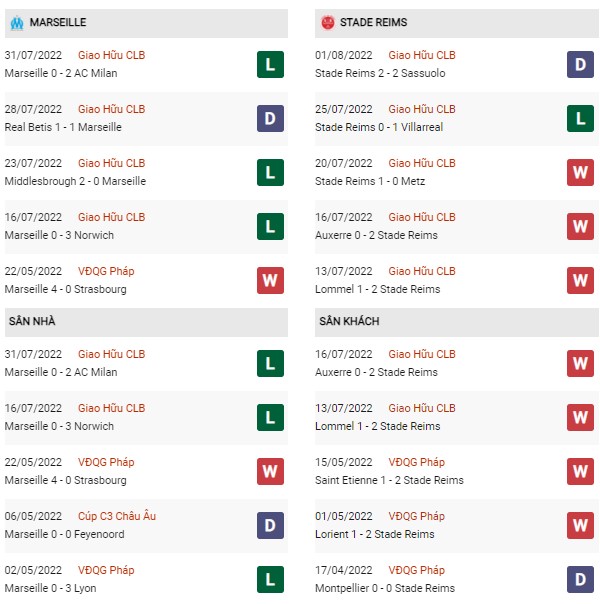Click the D badge for Stade Reims 2-2 Sassuolo
Image resolution: width=600 pixels, height=604 pixels.
coord(580,64)
